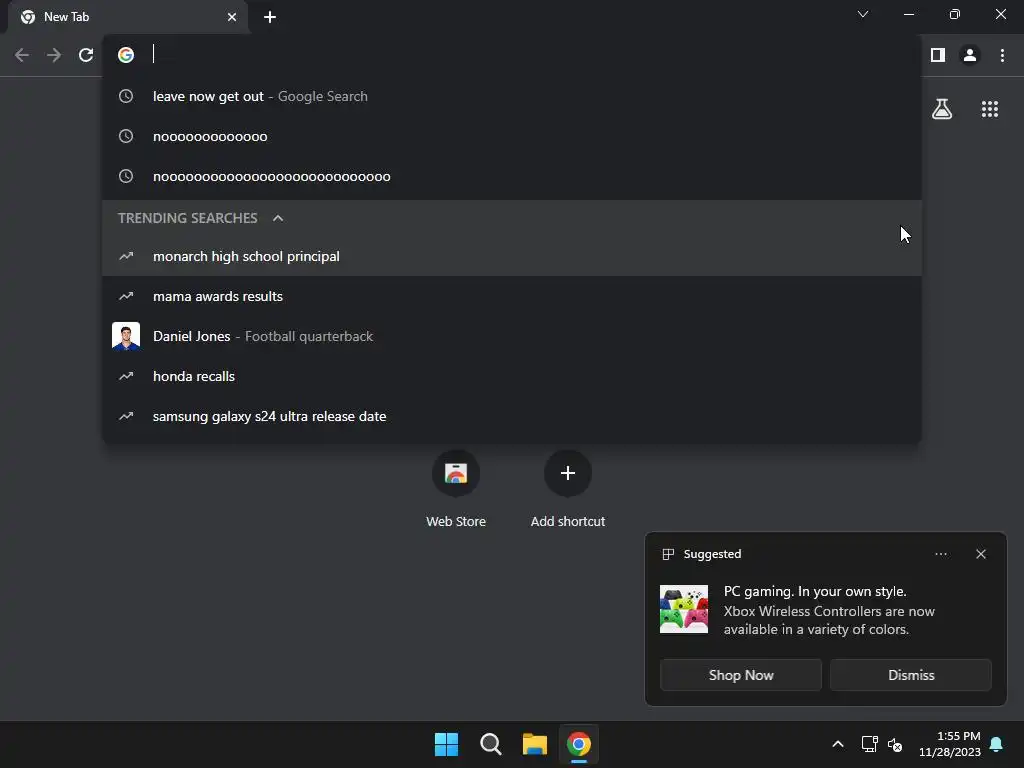
Task: Open Chrome's three-dot menu
Action: (1002, 56)
